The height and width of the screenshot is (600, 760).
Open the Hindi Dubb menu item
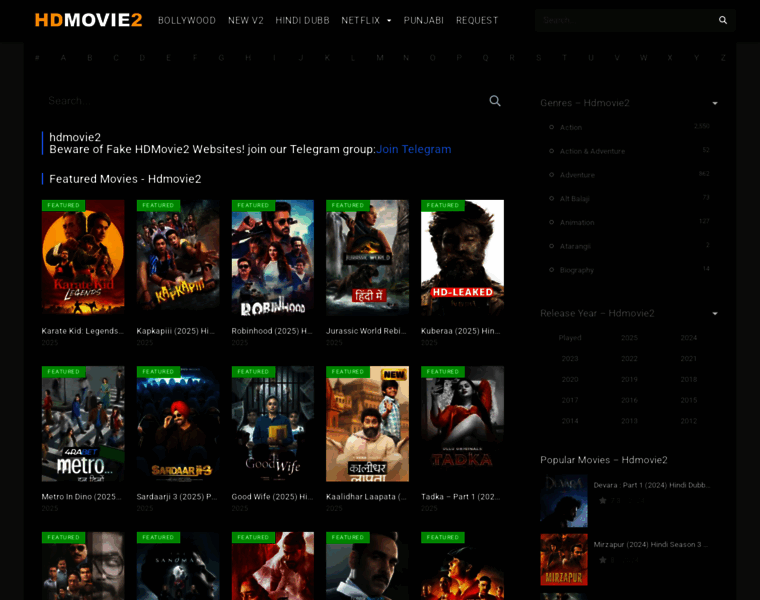coord(302,20)
